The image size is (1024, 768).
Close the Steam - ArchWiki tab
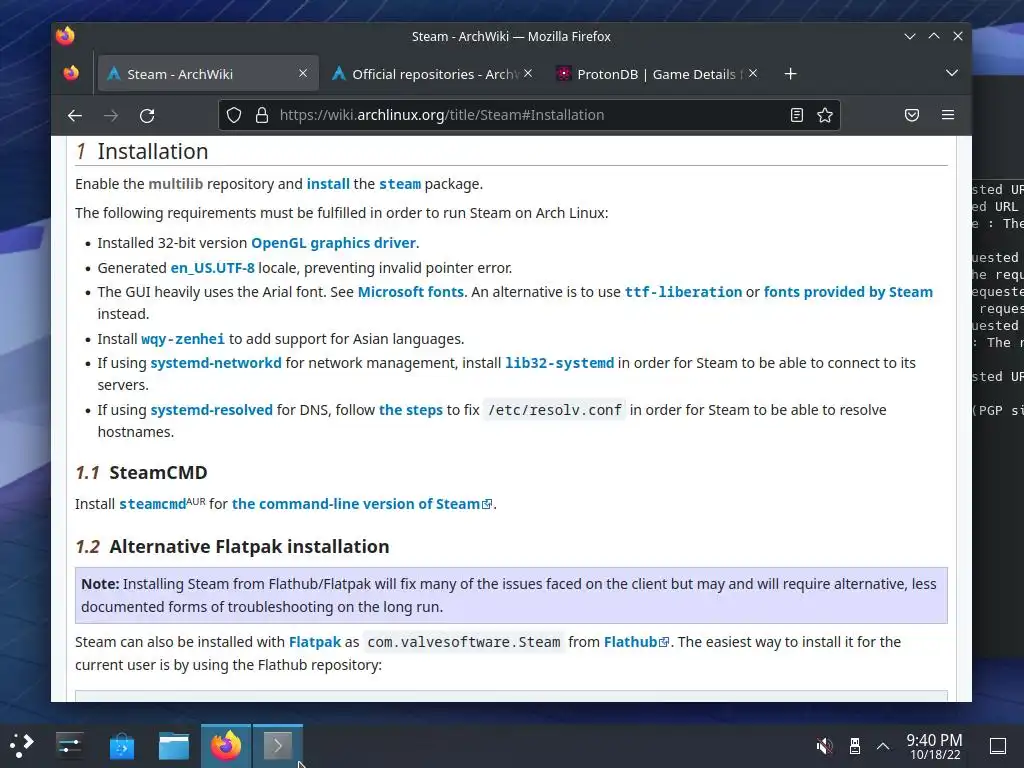303,73
